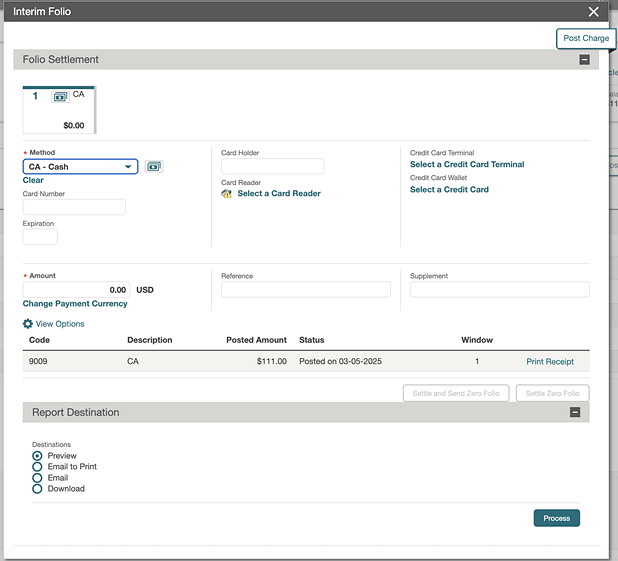618x561 pixels.
Task: Open the View Options link
Action: [60, 324]
